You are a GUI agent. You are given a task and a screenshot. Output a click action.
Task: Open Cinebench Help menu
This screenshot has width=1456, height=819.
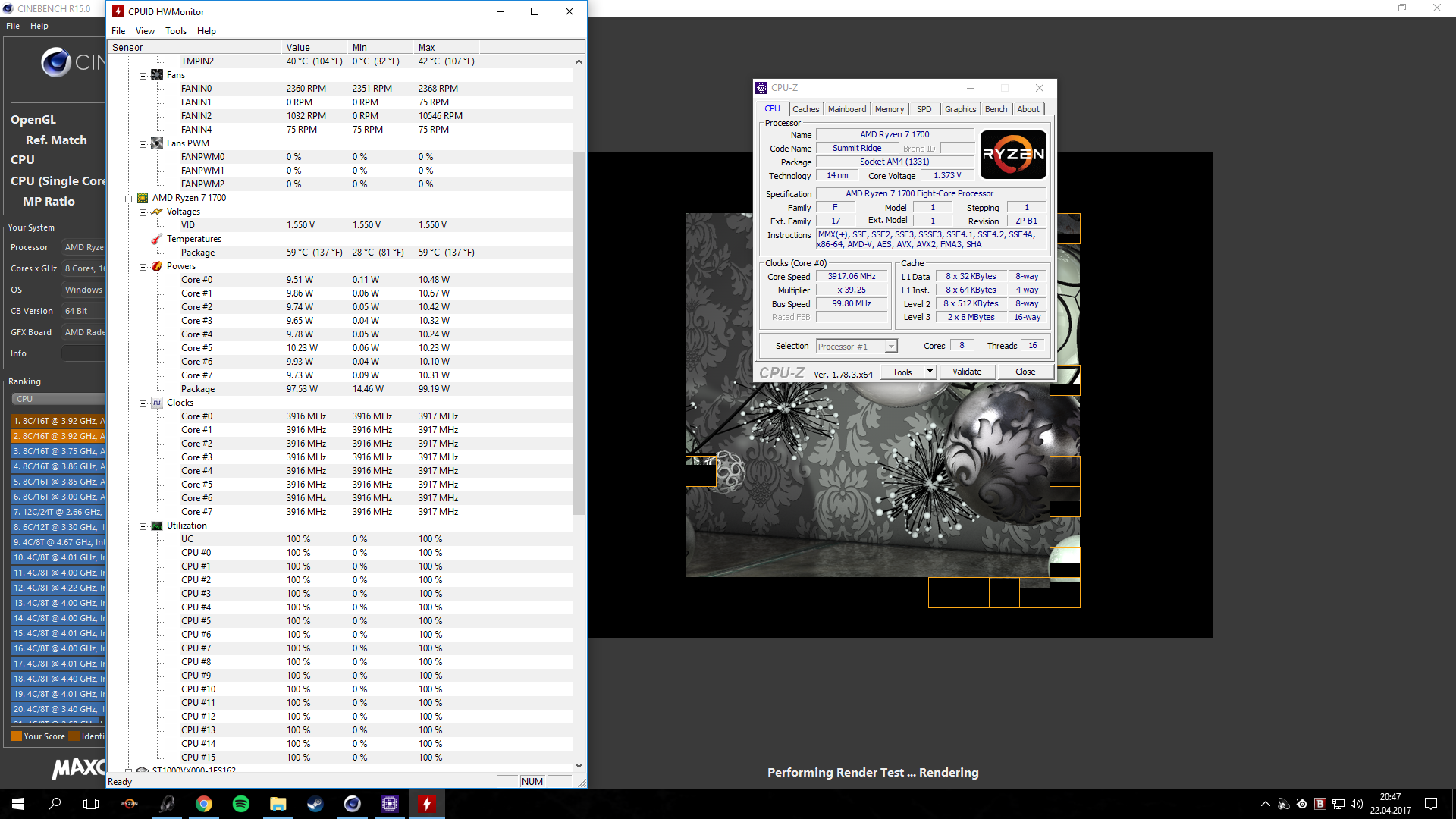(x=39, y=26)
